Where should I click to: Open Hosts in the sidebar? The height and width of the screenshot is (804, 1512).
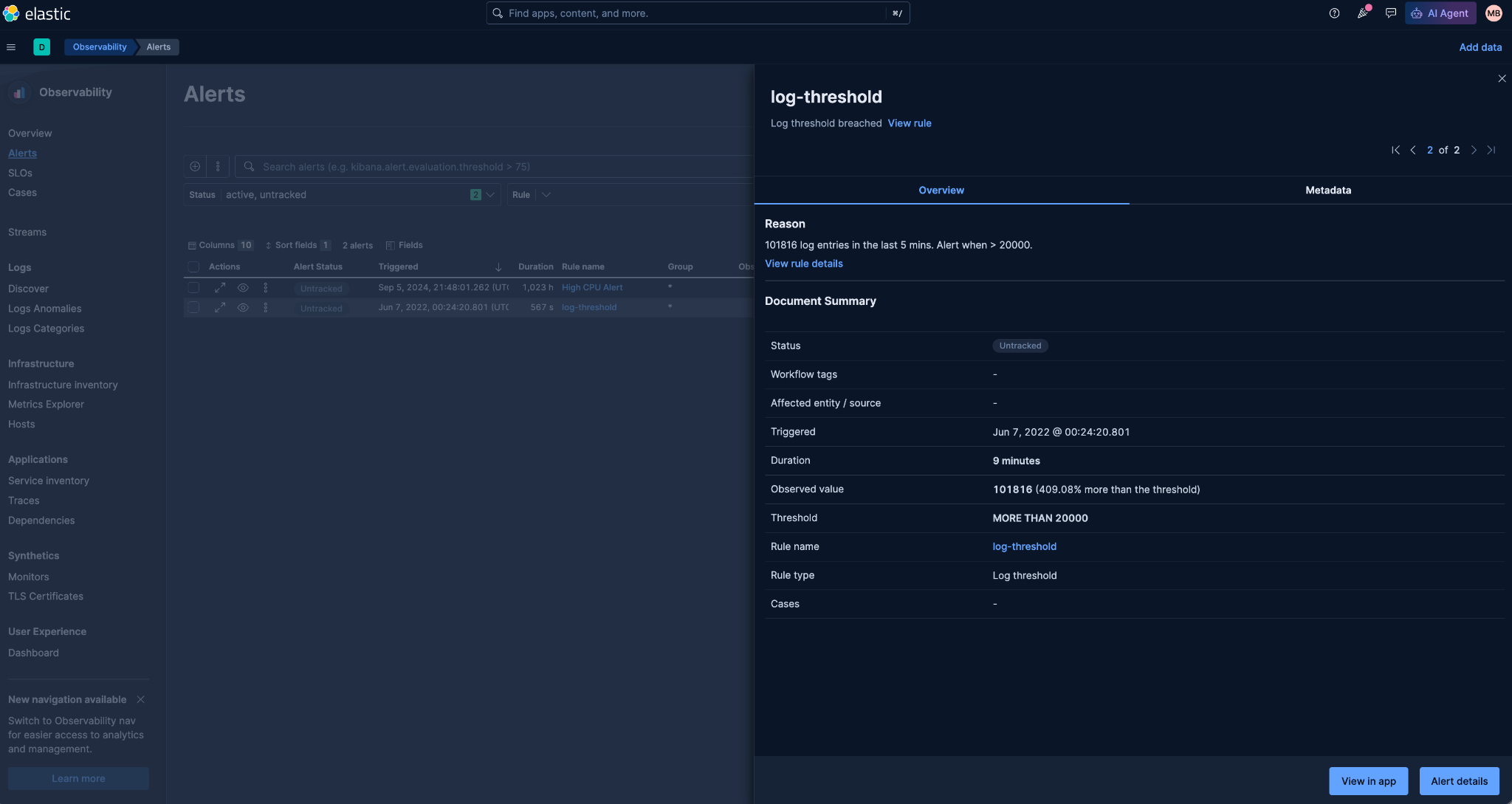(x=21, y=425)
